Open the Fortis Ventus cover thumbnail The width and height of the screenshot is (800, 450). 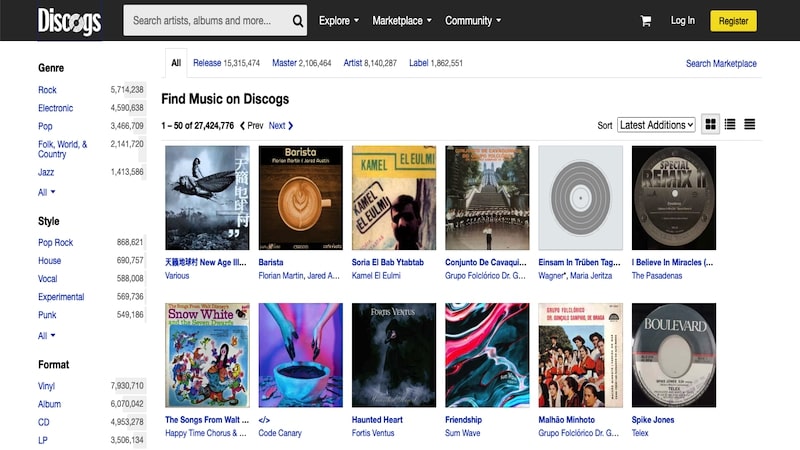click(x=394, y=355)
